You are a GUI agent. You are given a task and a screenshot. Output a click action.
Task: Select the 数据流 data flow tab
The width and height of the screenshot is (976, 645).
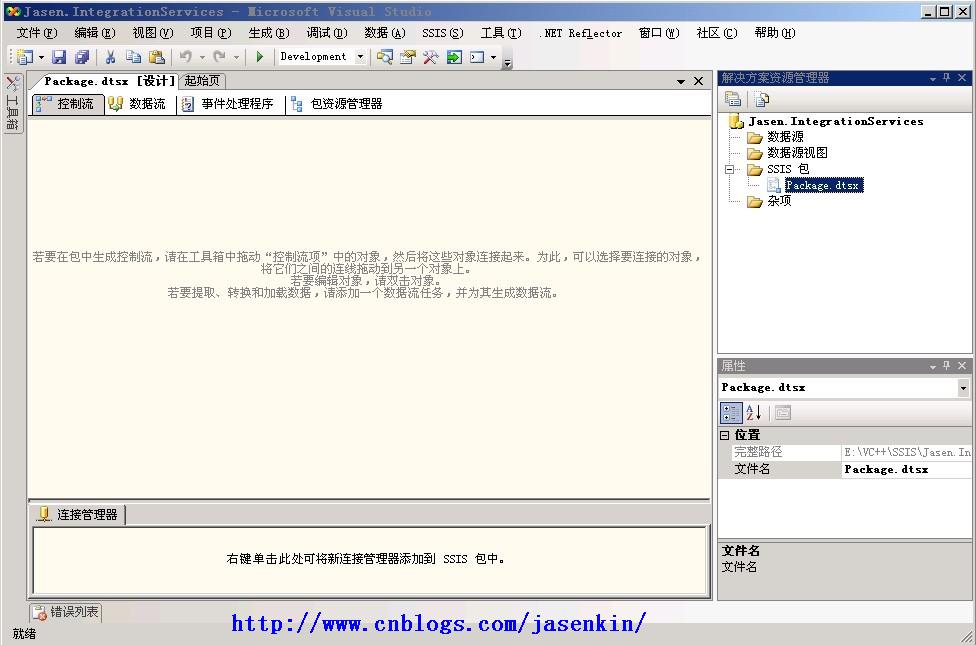coord(137,104)
